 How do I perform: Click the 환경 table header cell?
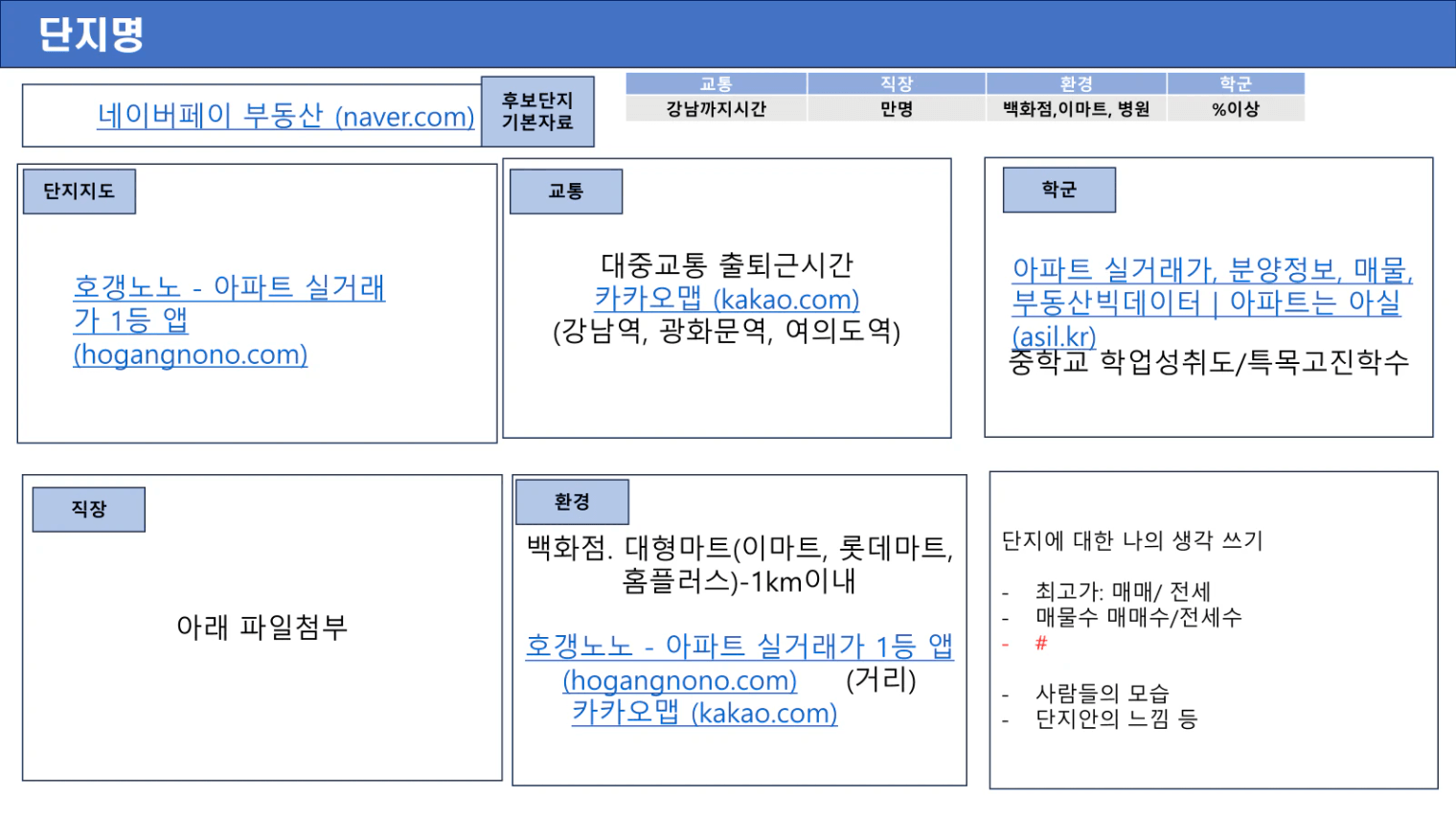1077,83
